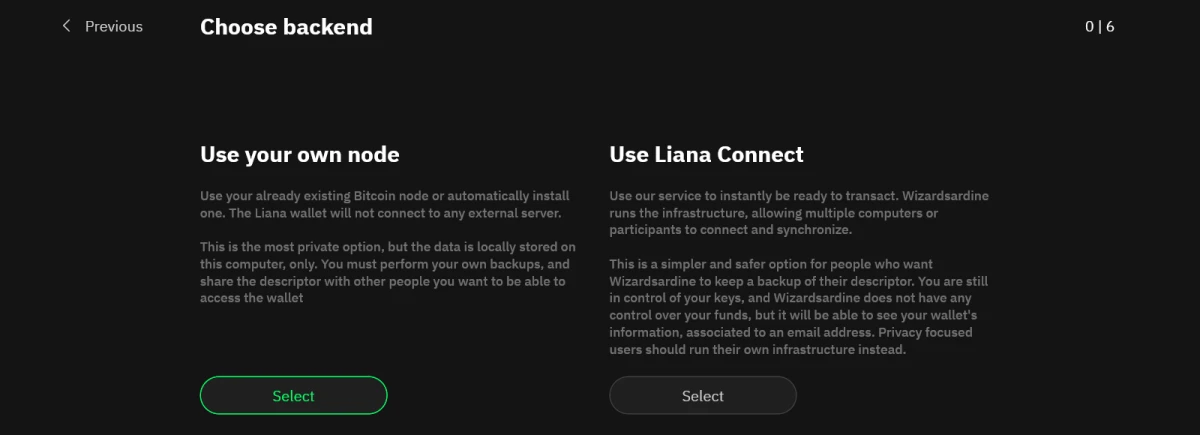The height and width of the screenshot is (435, 1200).
Task: Go back using the Previous label
Action: (x=113, y=26)
